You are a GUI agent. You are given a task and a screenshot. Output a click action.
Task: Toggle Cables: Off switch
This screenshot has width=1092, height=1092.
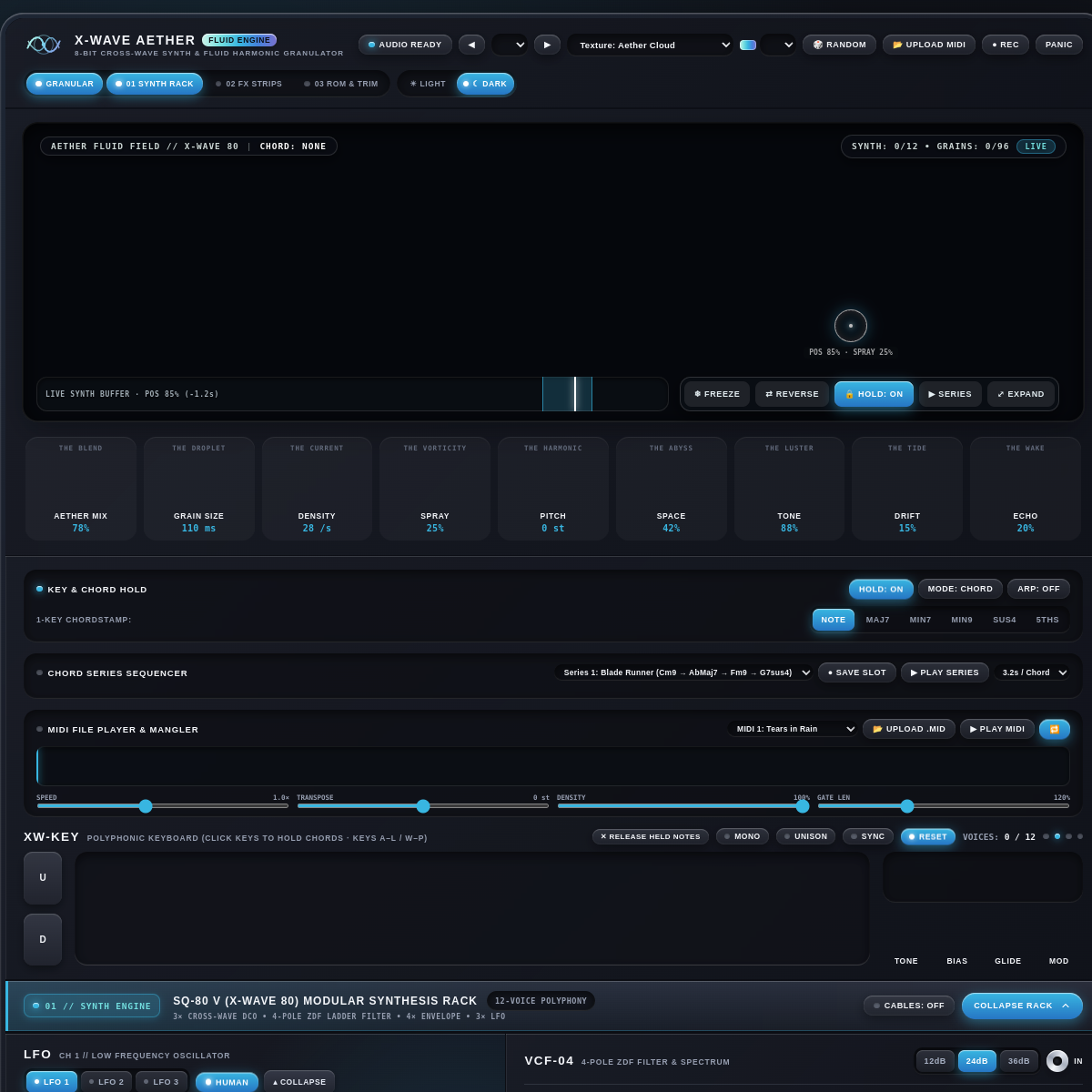[x=909, y=1006]
